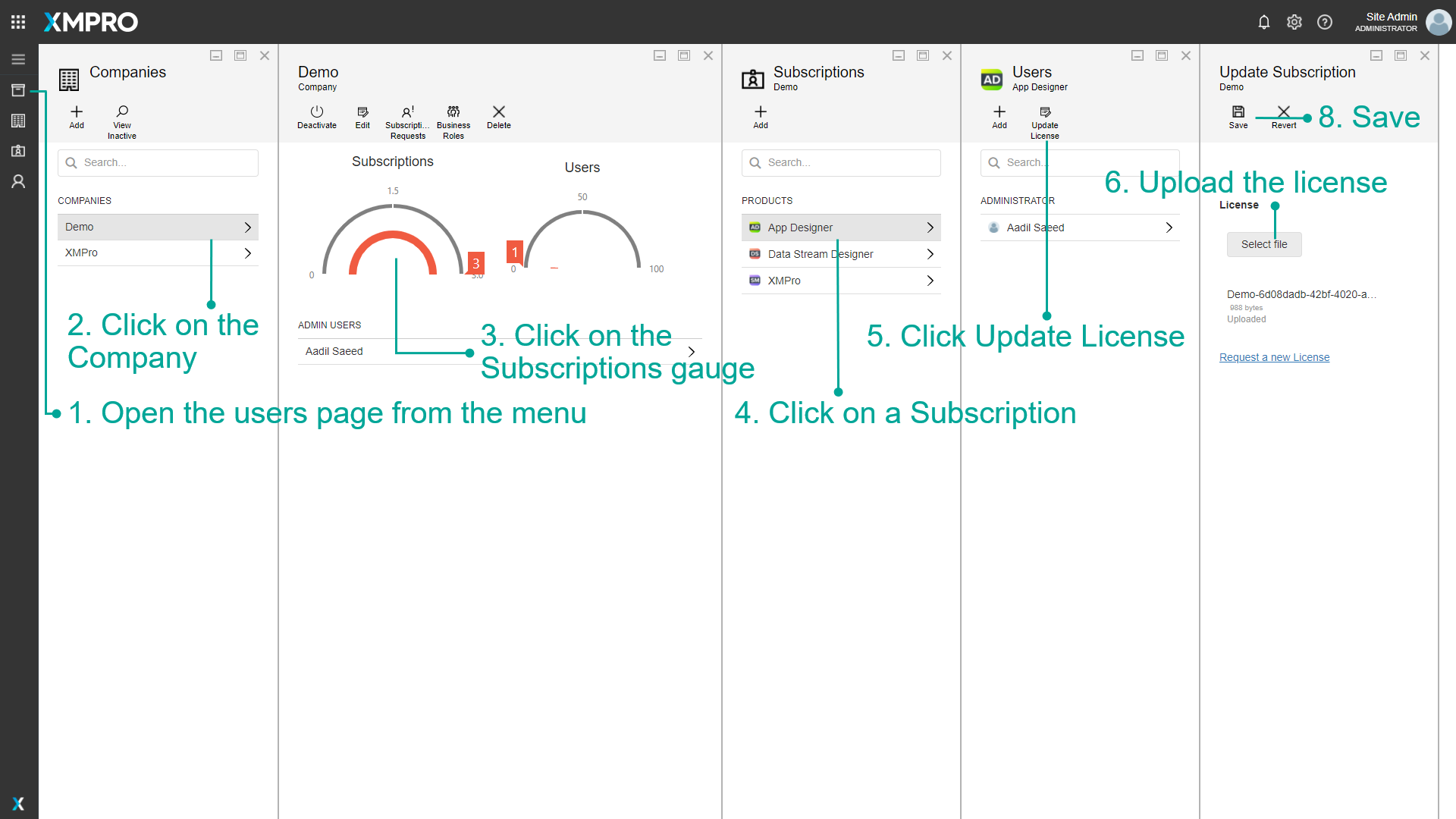
Task: Close the Update Subscription panel
Action: tap(1425, 55)
